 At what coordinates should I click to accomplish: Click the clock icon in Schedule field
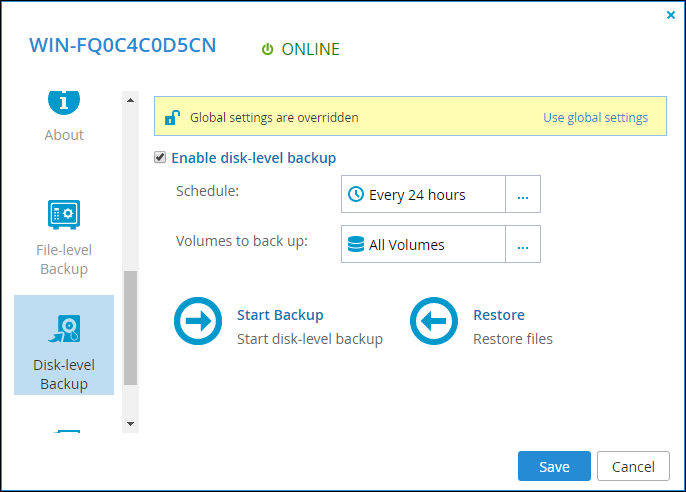356,194
